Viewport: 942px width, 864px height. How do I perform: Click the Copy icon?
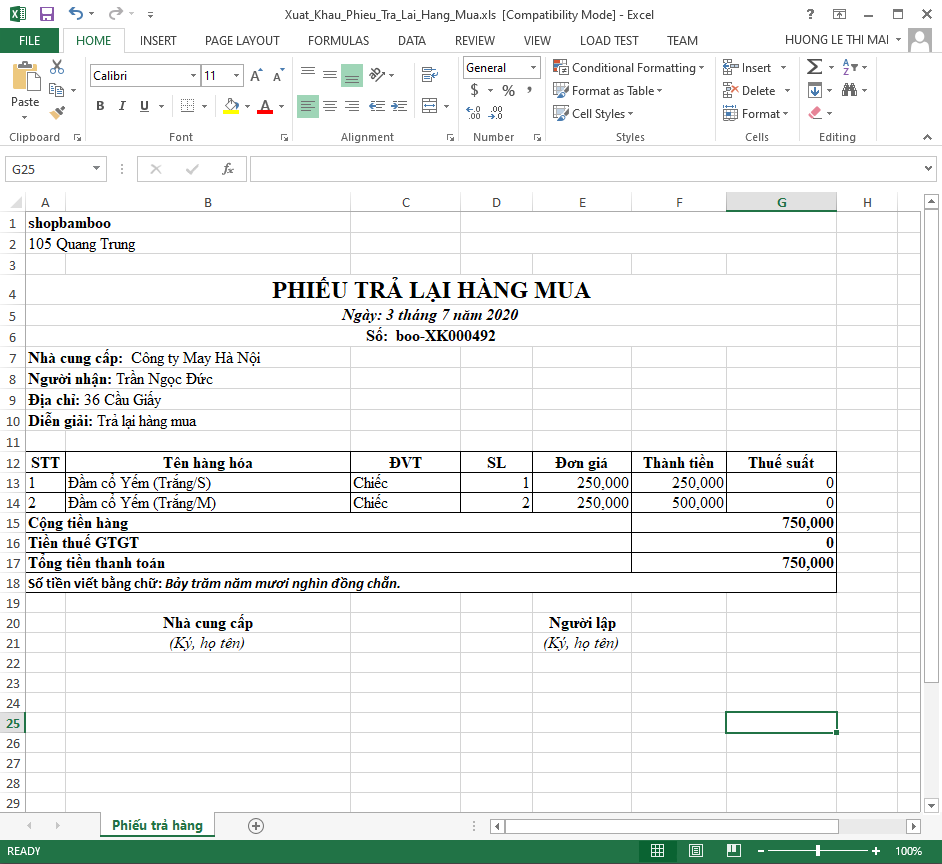click(56, 90)
